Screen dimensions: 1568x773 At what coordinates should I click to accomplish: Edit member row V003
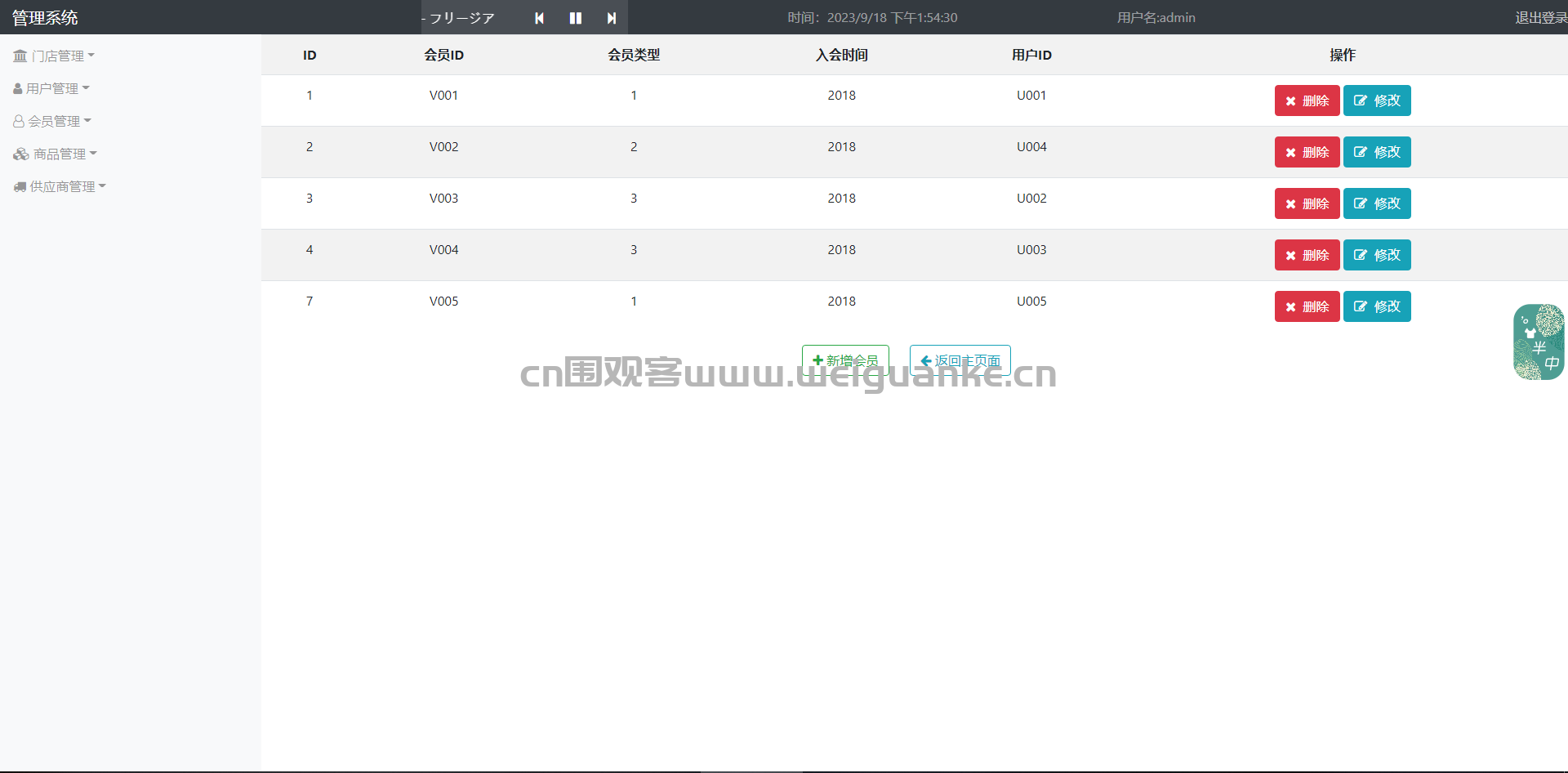[x=1377, y=203]
